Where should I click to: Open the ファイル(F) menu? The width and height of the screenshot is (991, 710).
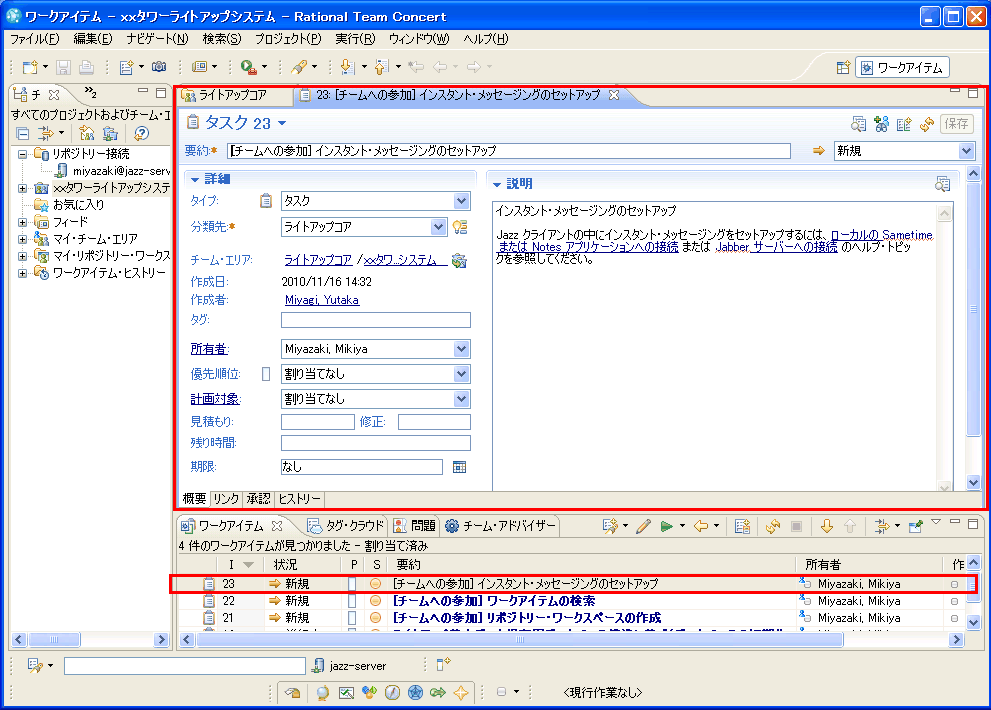(35, 39)
